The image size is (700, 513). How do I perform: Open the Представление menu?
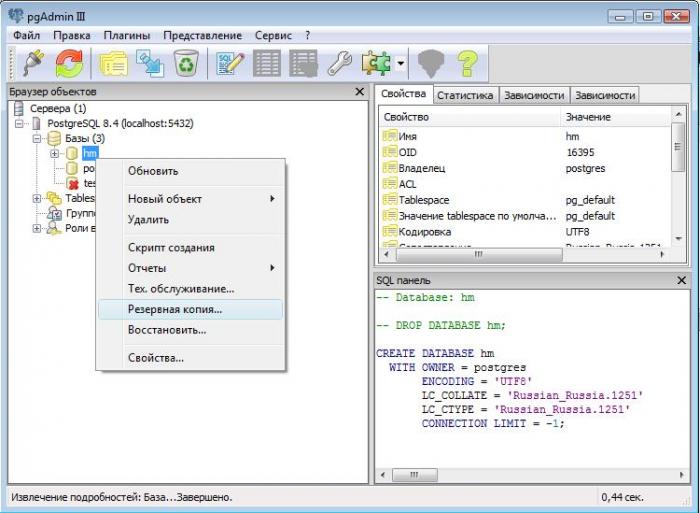202,35
